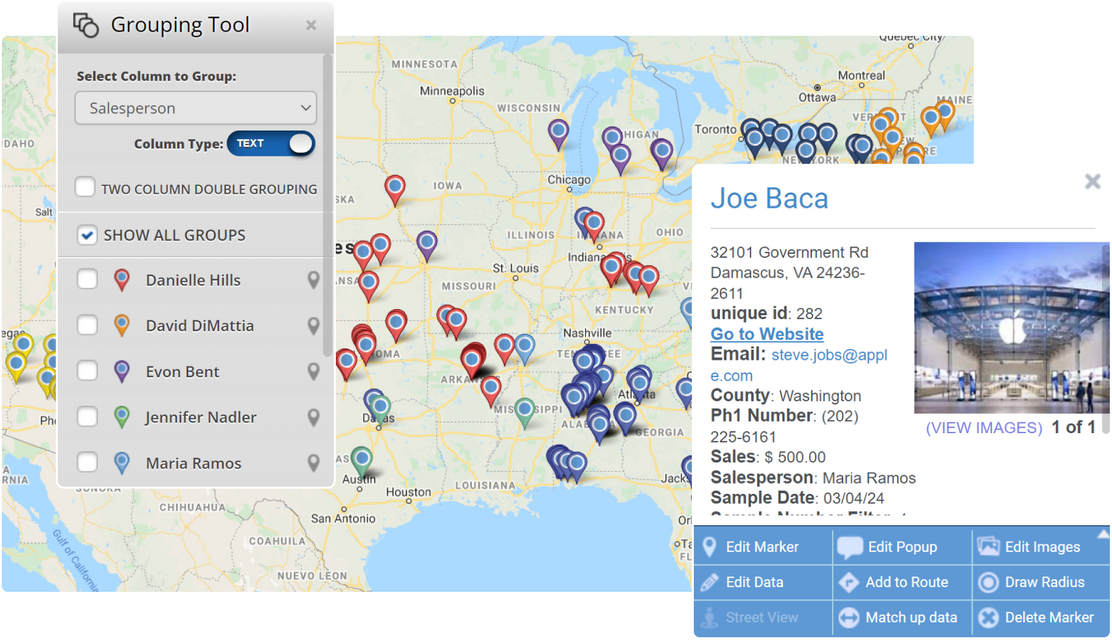Click the Add to Route arrow icon
Screen dimensions: 1112x640
pos(851,582)
